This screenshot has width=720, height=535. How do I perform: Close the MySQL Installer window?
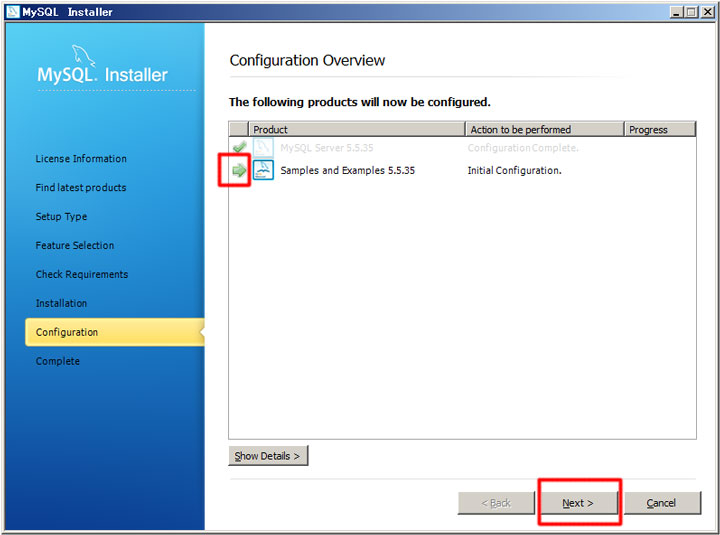pyautogui.click(x=708, y=12)
